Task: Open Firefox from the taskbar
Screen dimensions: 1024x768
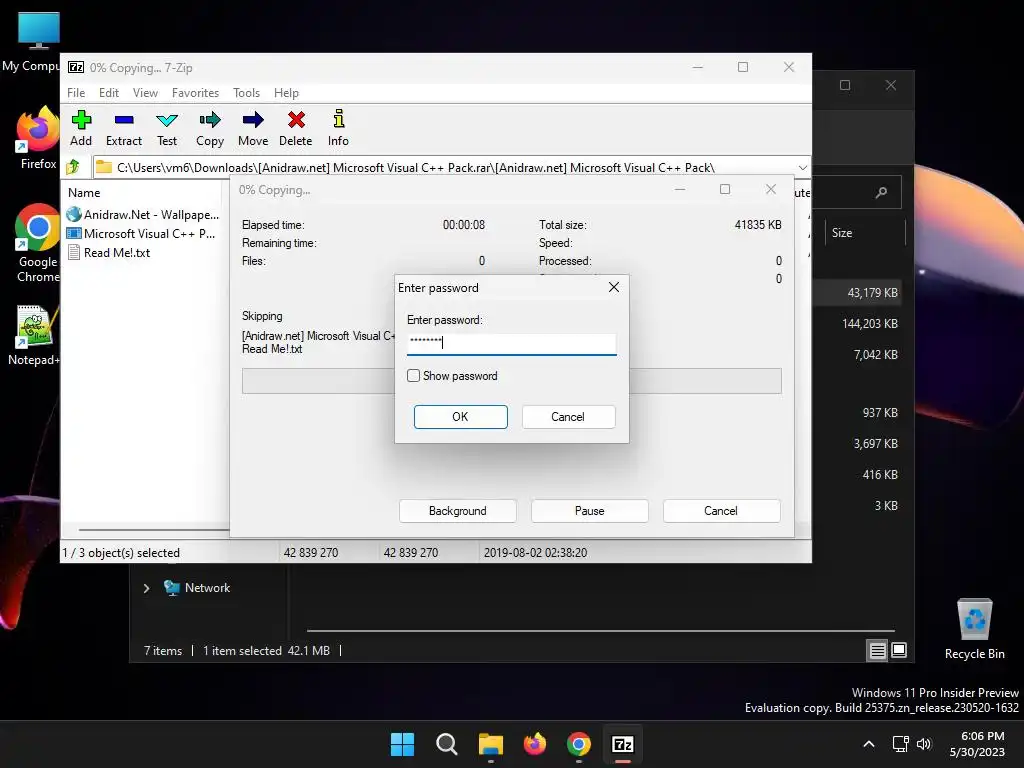Action: tap(535, 744)
